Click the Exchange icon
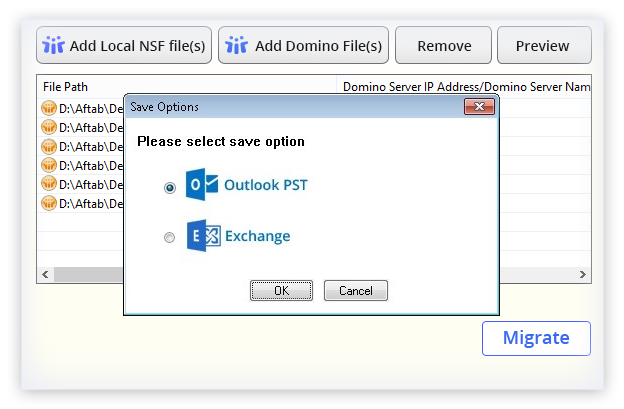This screenshot has width=624, height=409. [203, 236]
